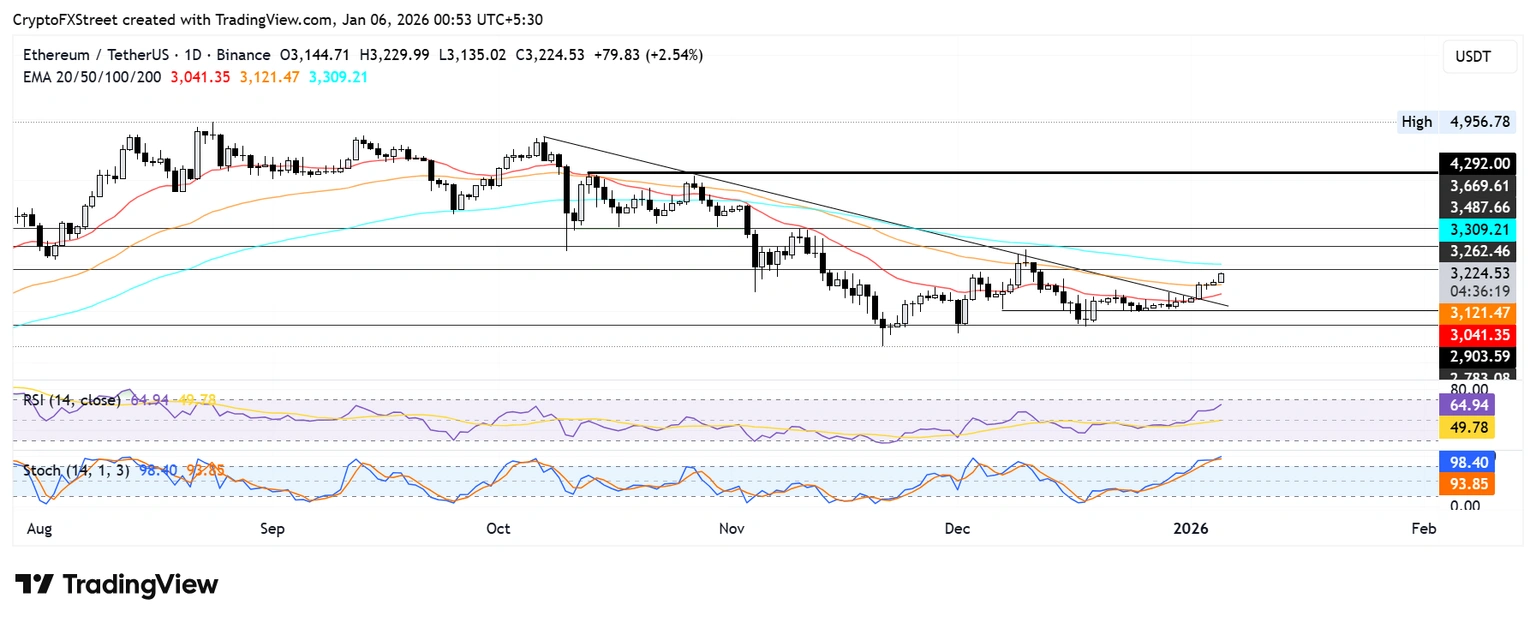Select the RSI (14, close) indicator label

(x=71, y=400)
